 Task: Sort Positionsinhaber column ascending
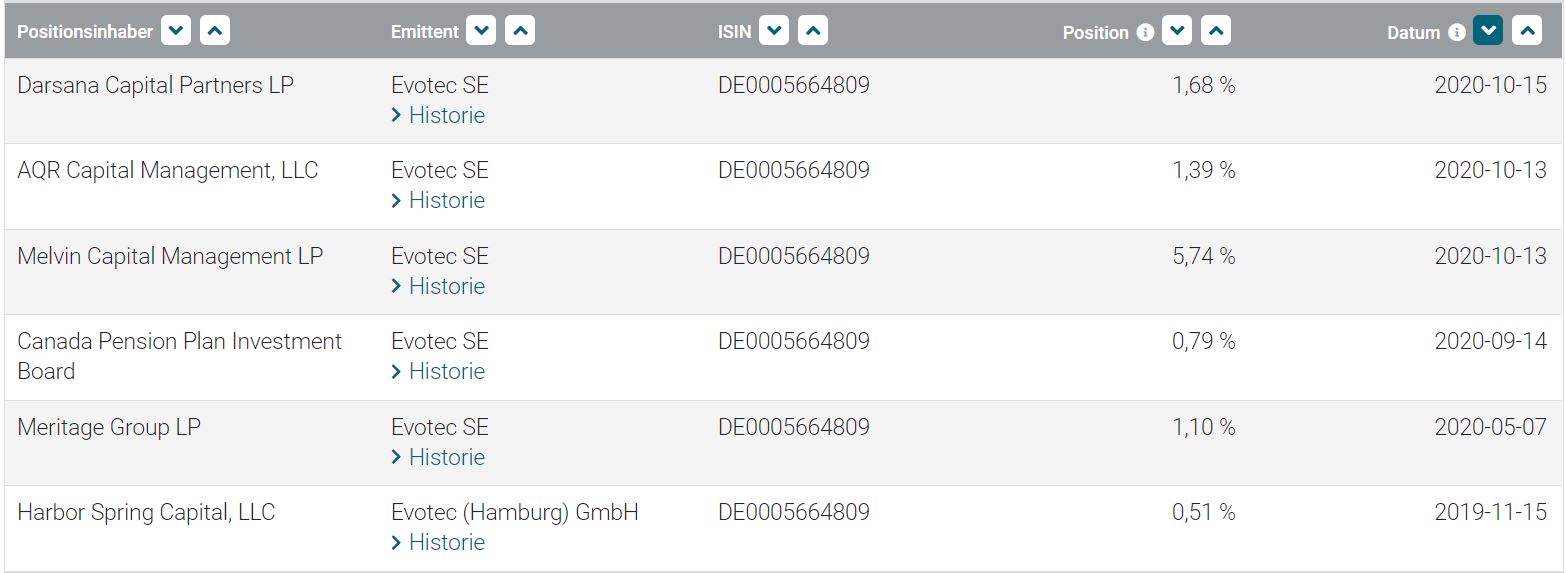click(x=215, y=31)
